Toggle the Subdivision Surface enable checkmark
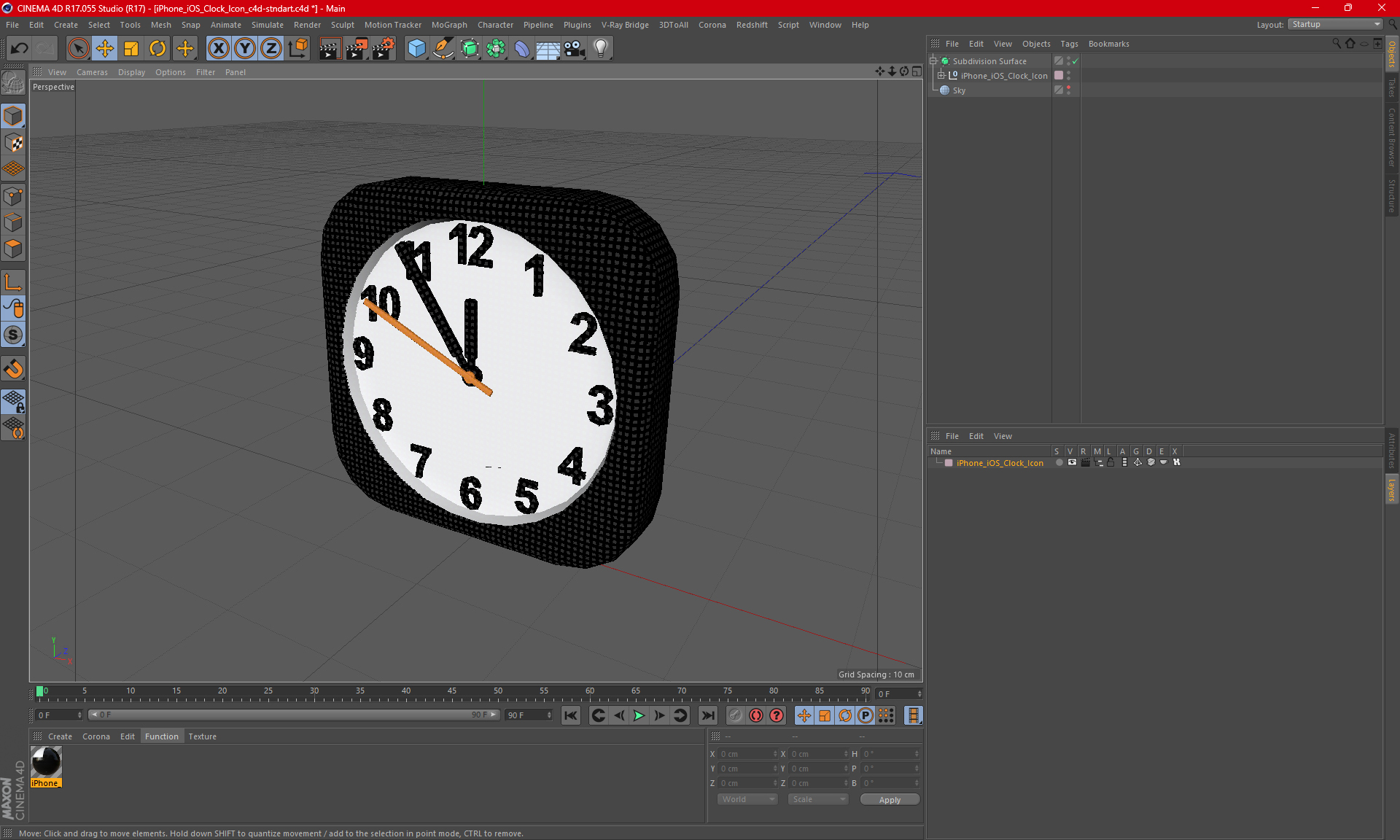Screen dimensions: 1400x840 pyautogui.click(x=1076, y=61)
